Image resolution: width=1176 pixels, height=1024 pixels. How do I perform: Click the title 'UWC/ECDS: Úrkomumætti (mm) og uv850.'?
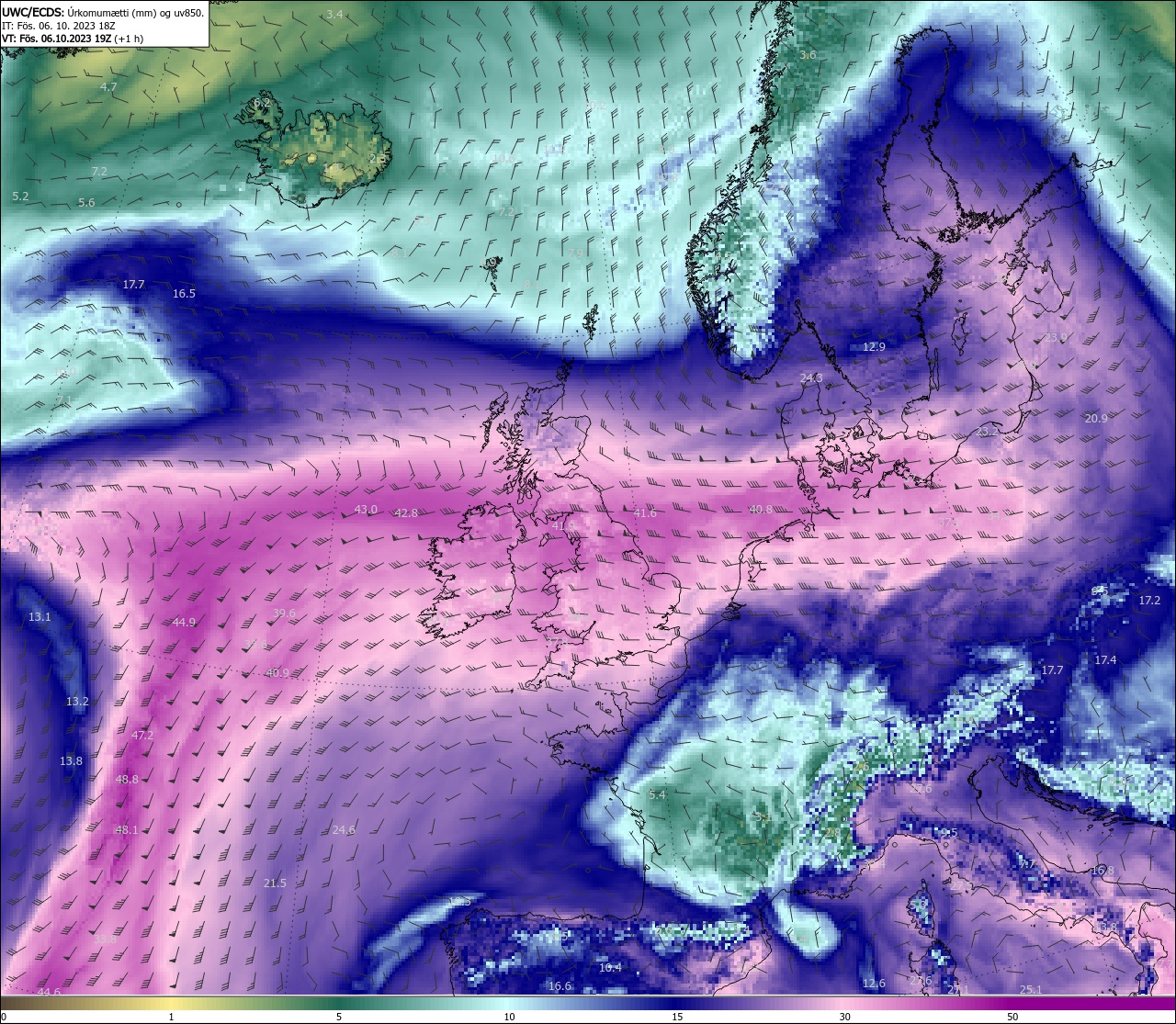(103, 13)
